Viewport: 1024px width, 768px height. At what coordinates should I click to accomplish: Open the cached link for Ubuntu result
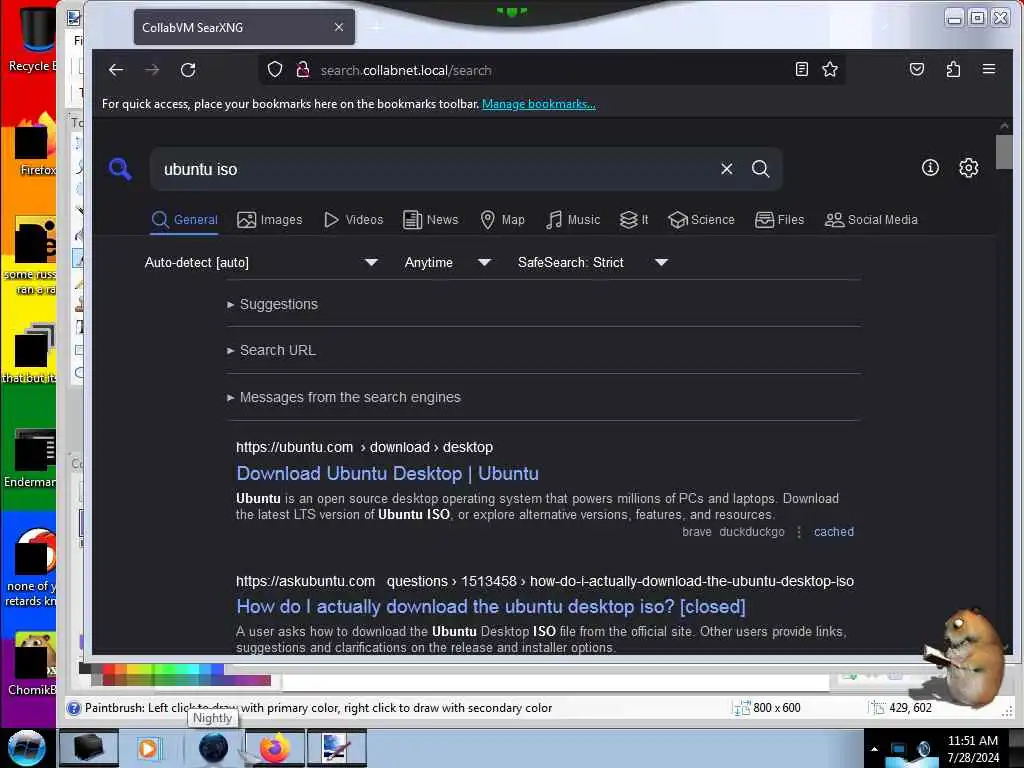point(833,532)
